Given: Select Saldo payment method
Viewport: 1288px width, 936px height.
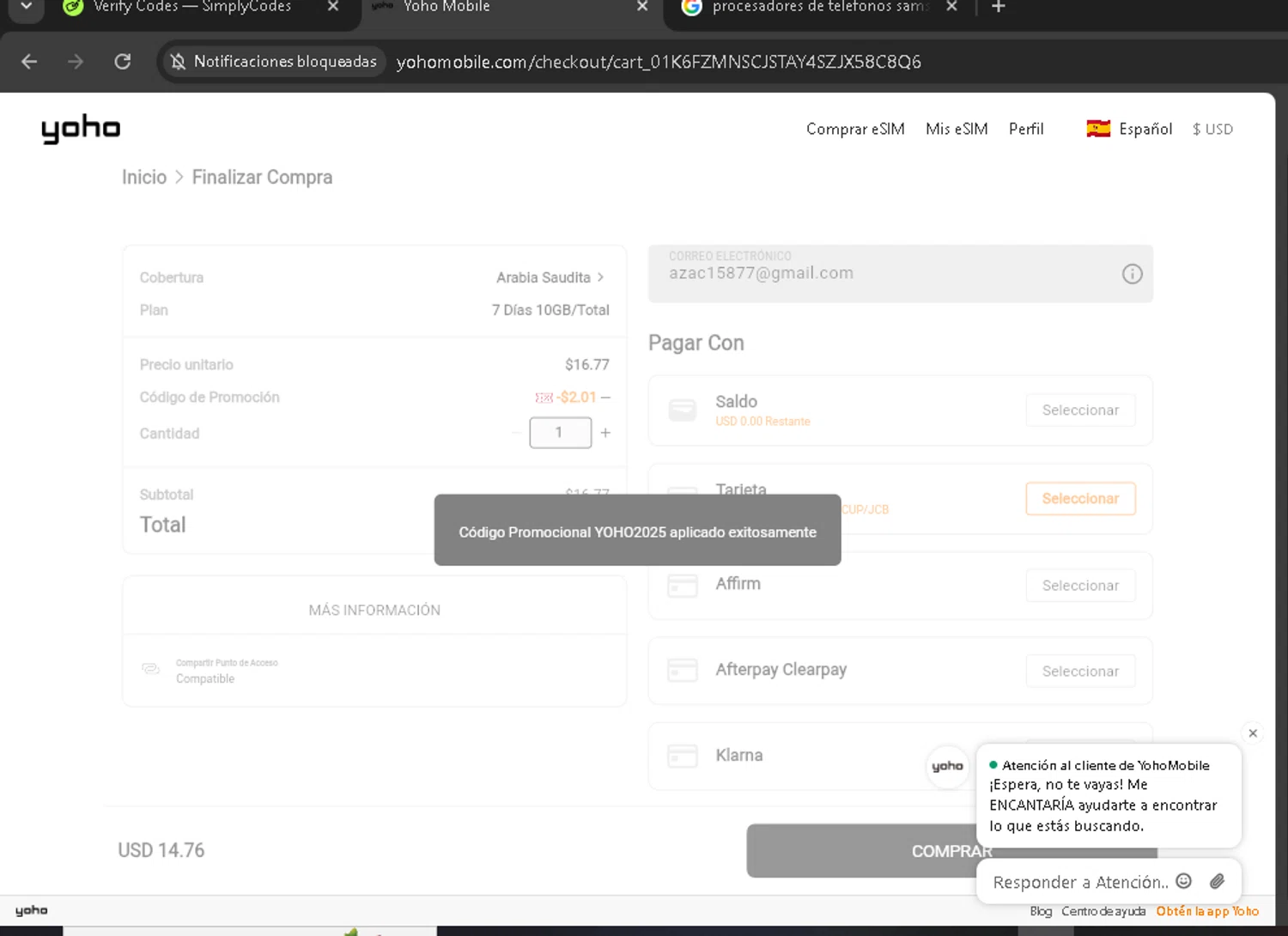Looking at the screenshot, I should pos(1080,410).
